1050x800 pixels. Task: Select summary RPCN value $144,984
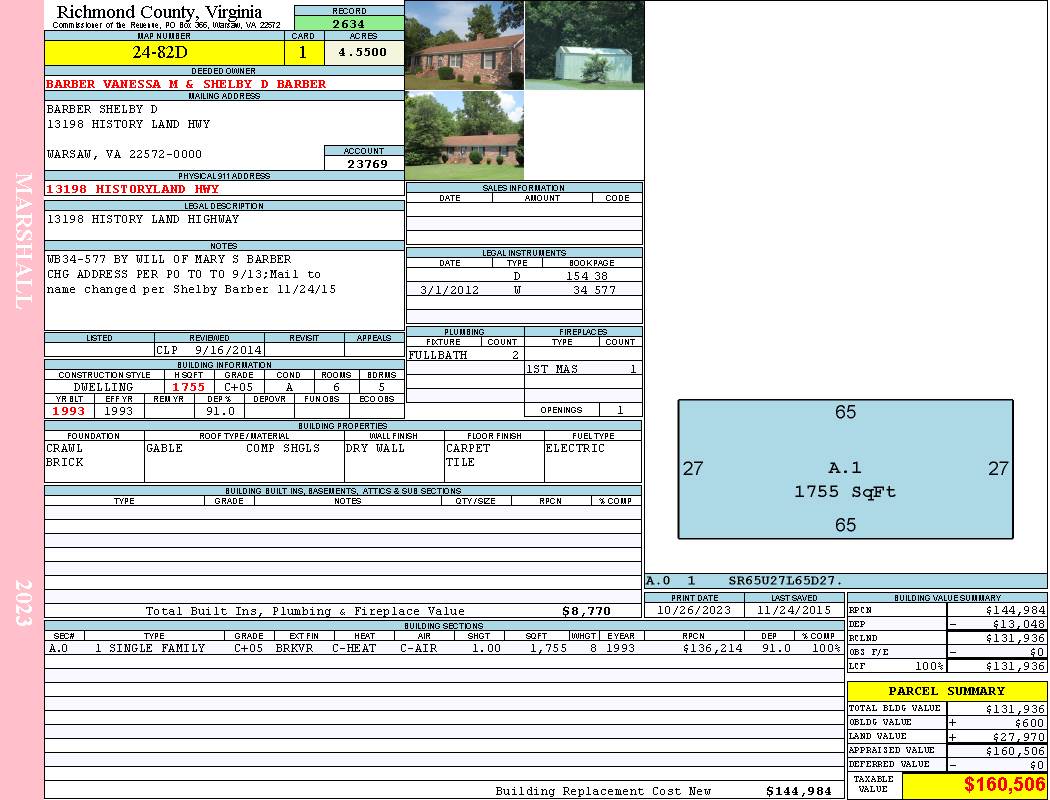pos(1015,610)
